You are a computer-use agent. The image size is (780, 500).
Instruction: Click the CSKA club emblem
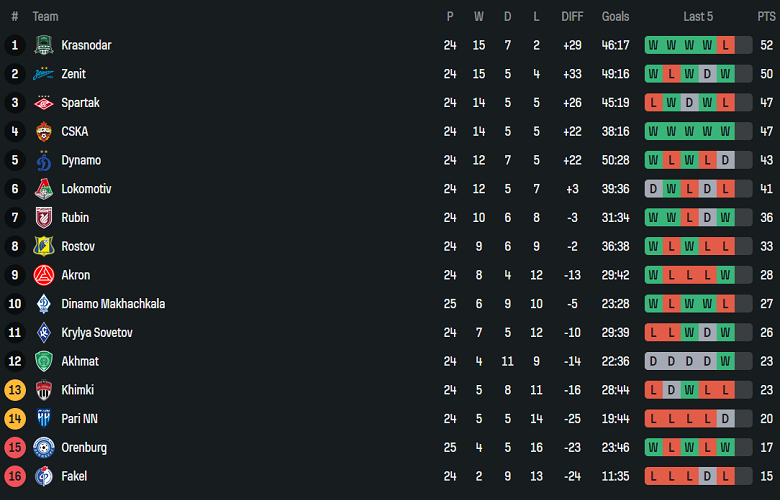point(43,131)
